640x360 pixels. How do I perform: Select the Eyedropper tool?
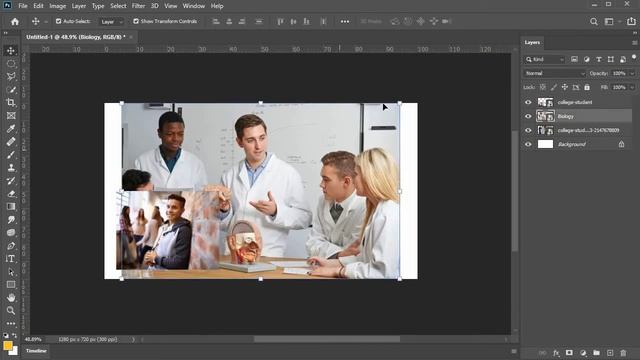tap(11, 129)
